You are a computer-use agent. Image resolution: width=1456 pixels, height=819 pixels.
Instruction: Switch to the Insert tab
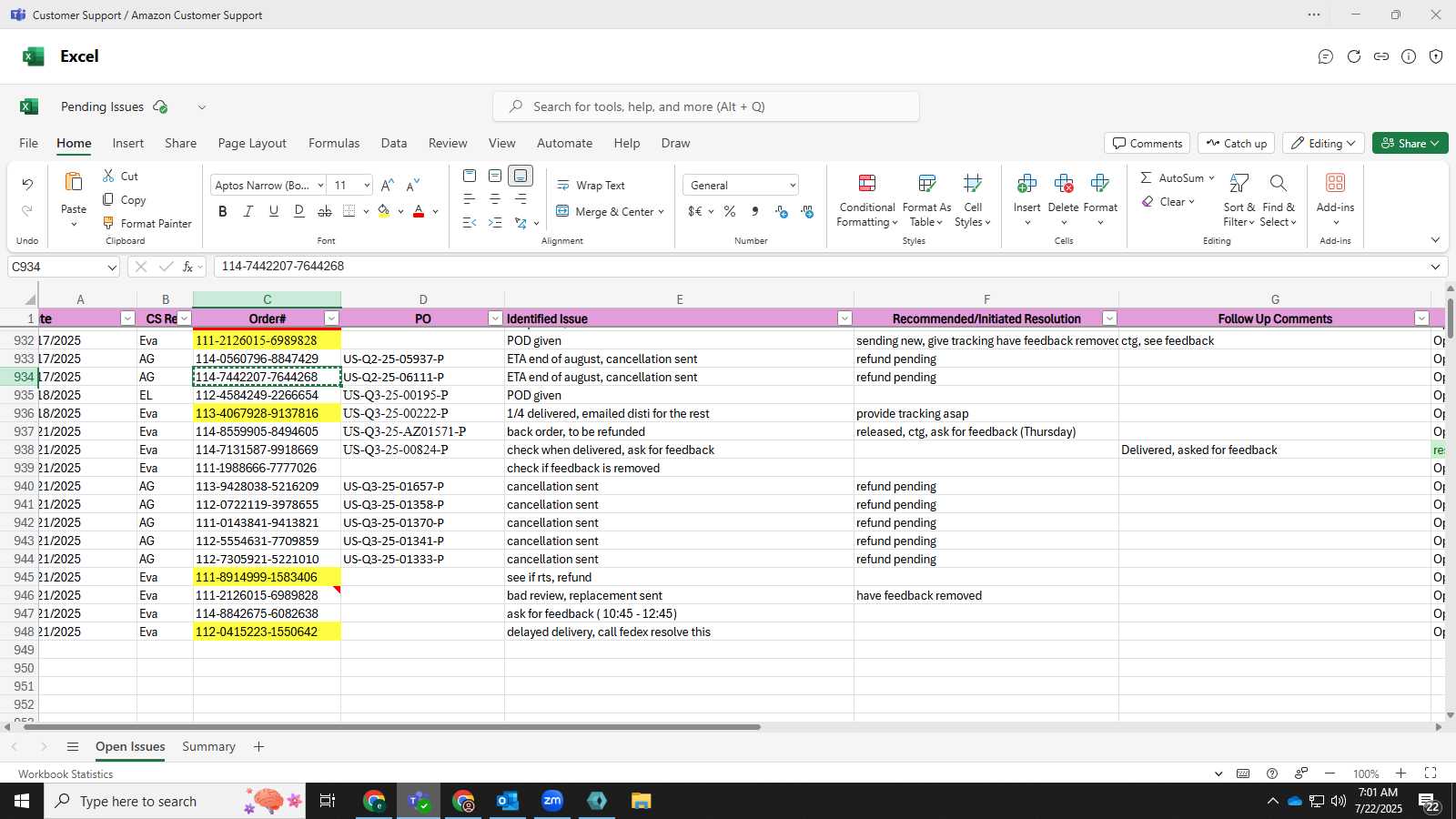tap(128, 144)
